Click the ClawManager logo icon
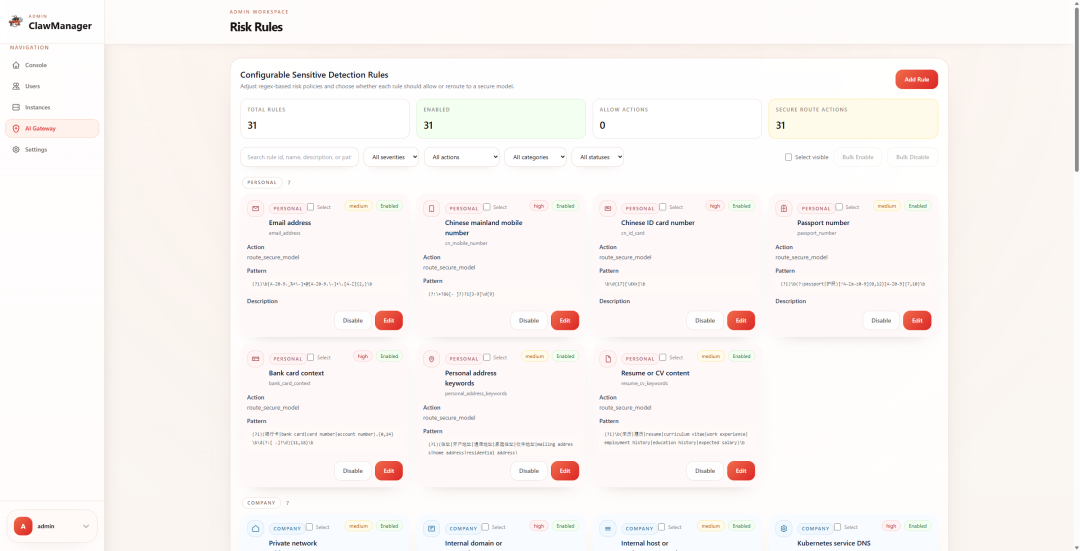1080x551 pixels. tap(16, 22)
